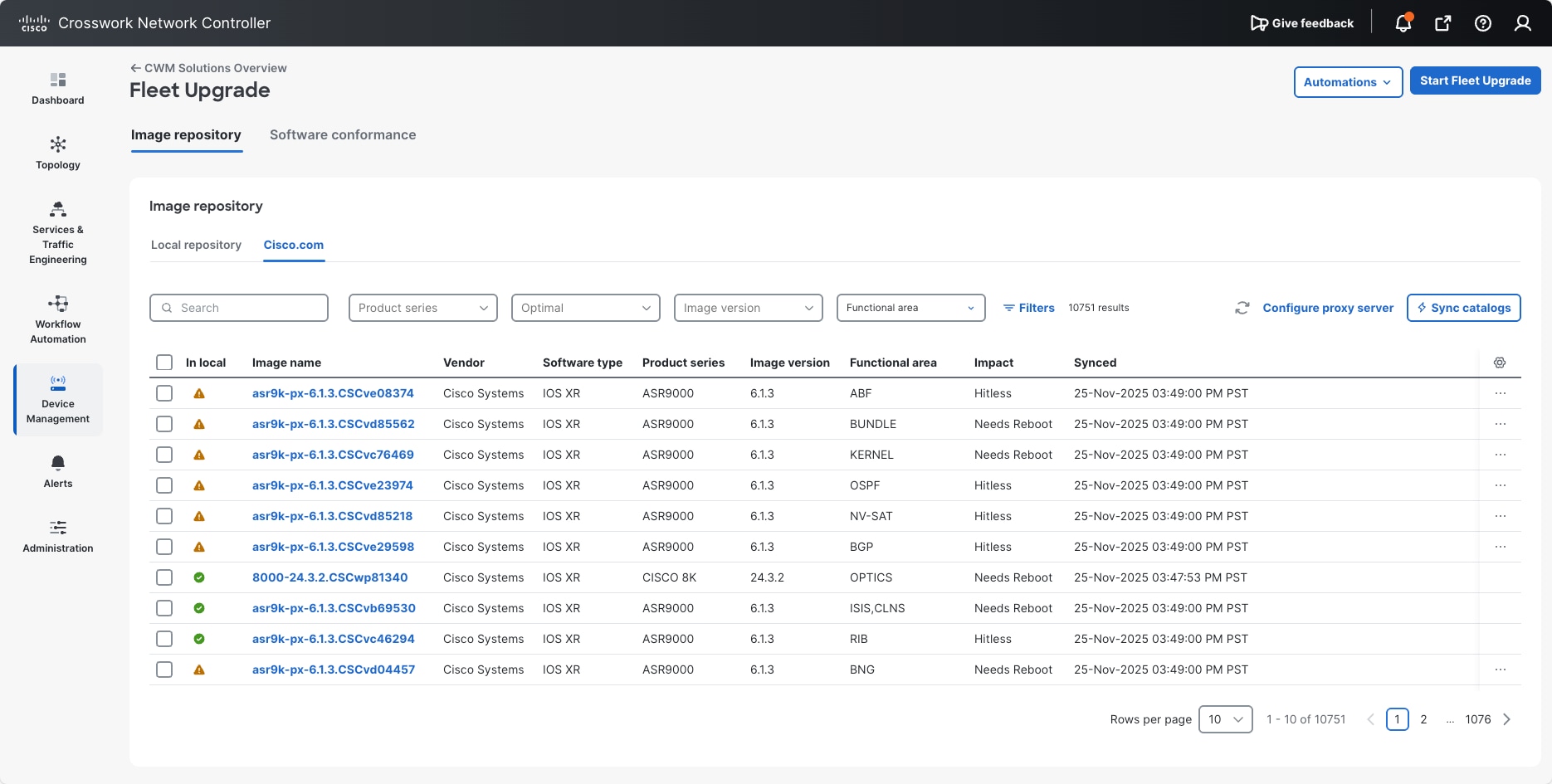The image size is (1552, 784).
Task: Check the 8000-24.3.2.CSCwp81340 row checkbox
Action: coord(163,577)
